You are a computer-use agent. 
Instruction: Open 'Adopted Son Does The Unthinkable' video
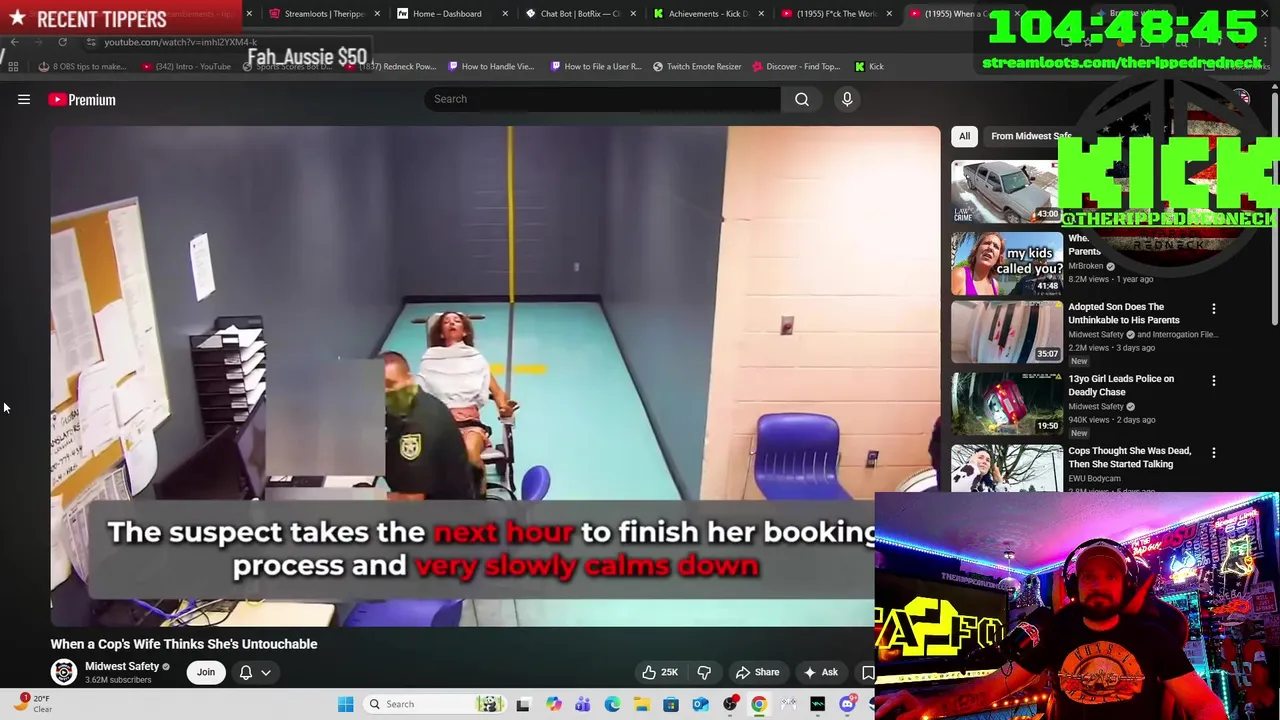click(1123, 313)
